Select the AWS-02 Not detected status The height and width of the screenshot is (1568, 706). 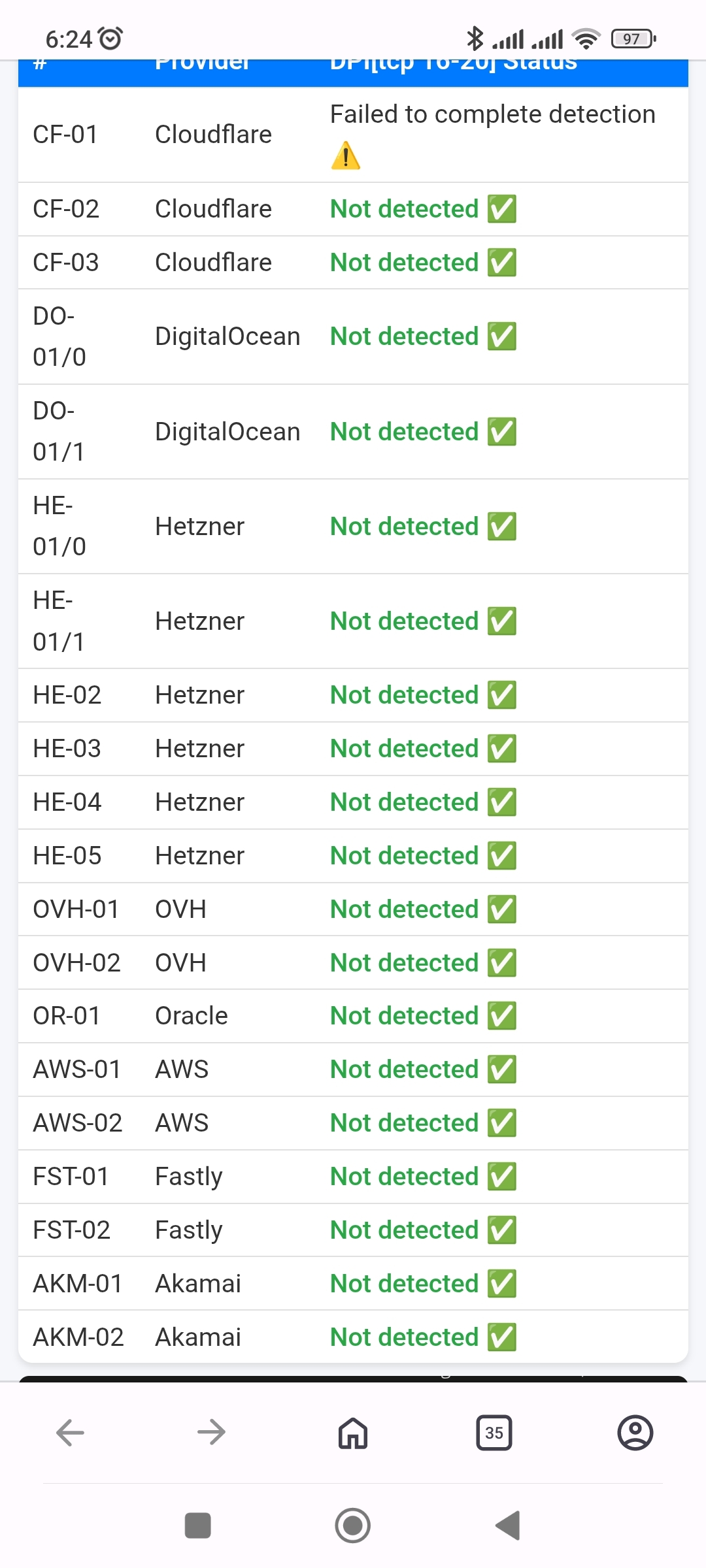(404, 1123)
